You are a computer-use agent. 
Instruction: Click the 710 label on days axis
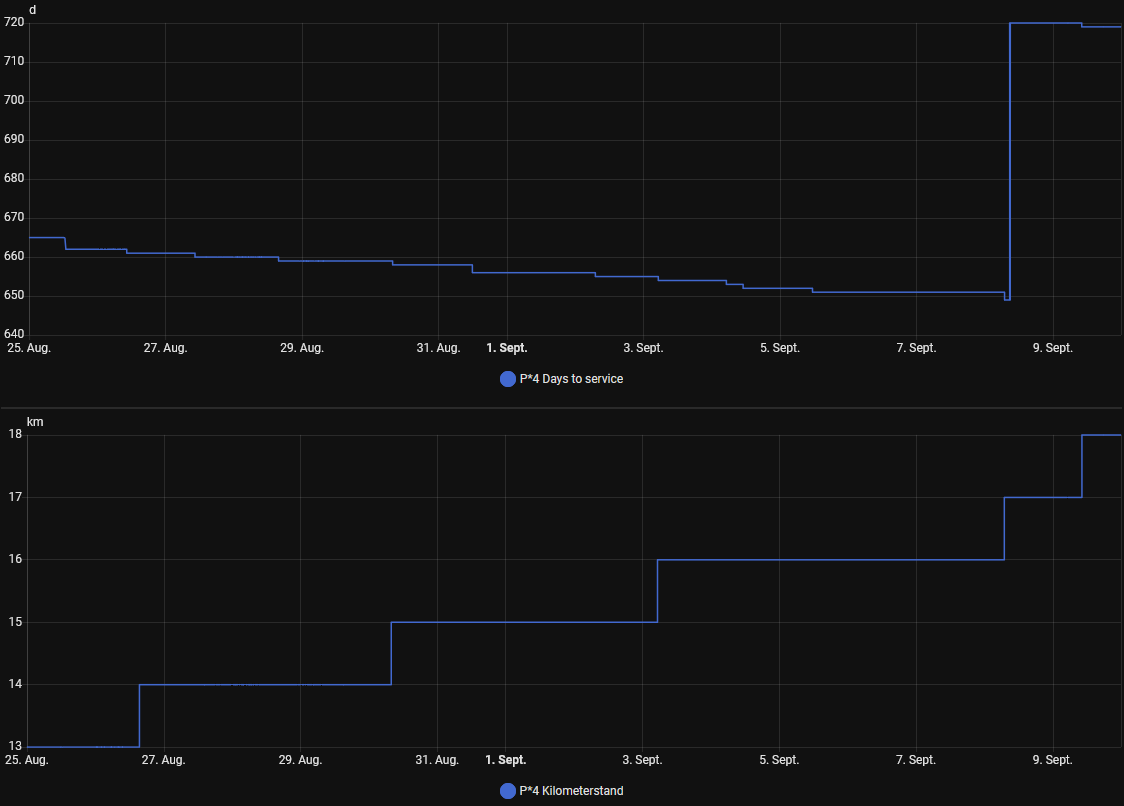[x=14, y=61]
